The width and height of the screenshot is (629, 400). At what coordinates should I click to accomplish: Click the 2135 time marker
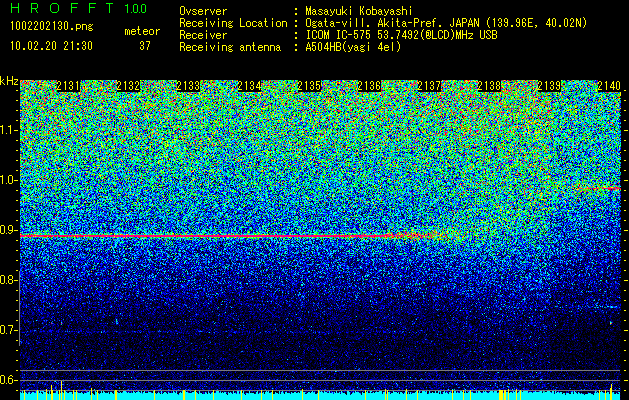point(309,86)
